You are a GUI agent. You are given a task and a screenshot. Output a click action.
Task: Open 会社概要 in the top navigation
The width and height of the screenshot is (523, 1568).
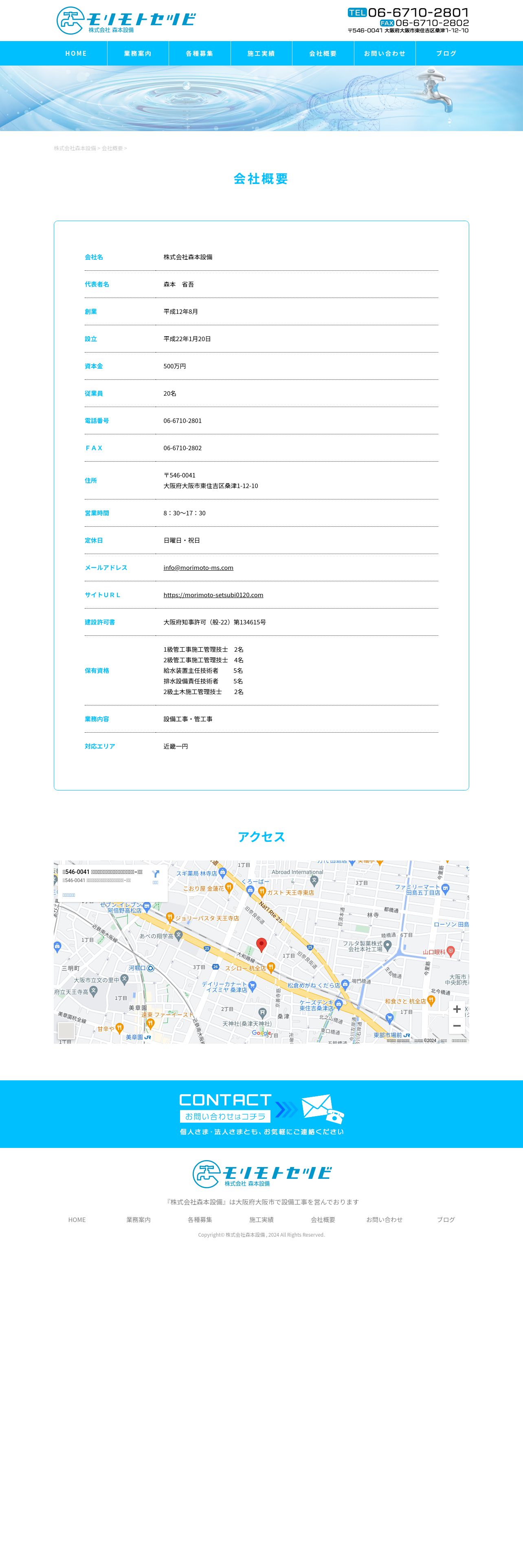coord(323,54)
